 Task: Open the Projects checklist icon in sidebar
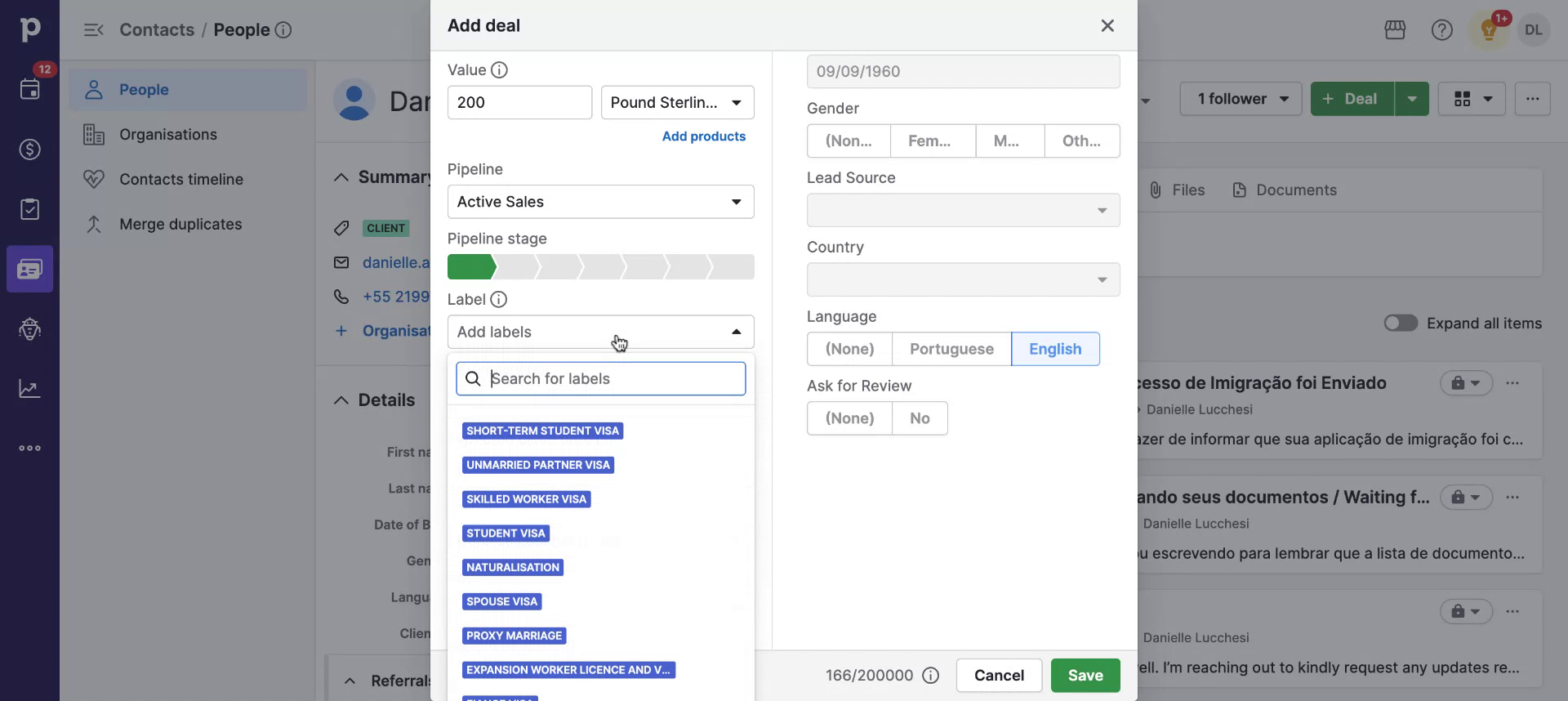29,209
